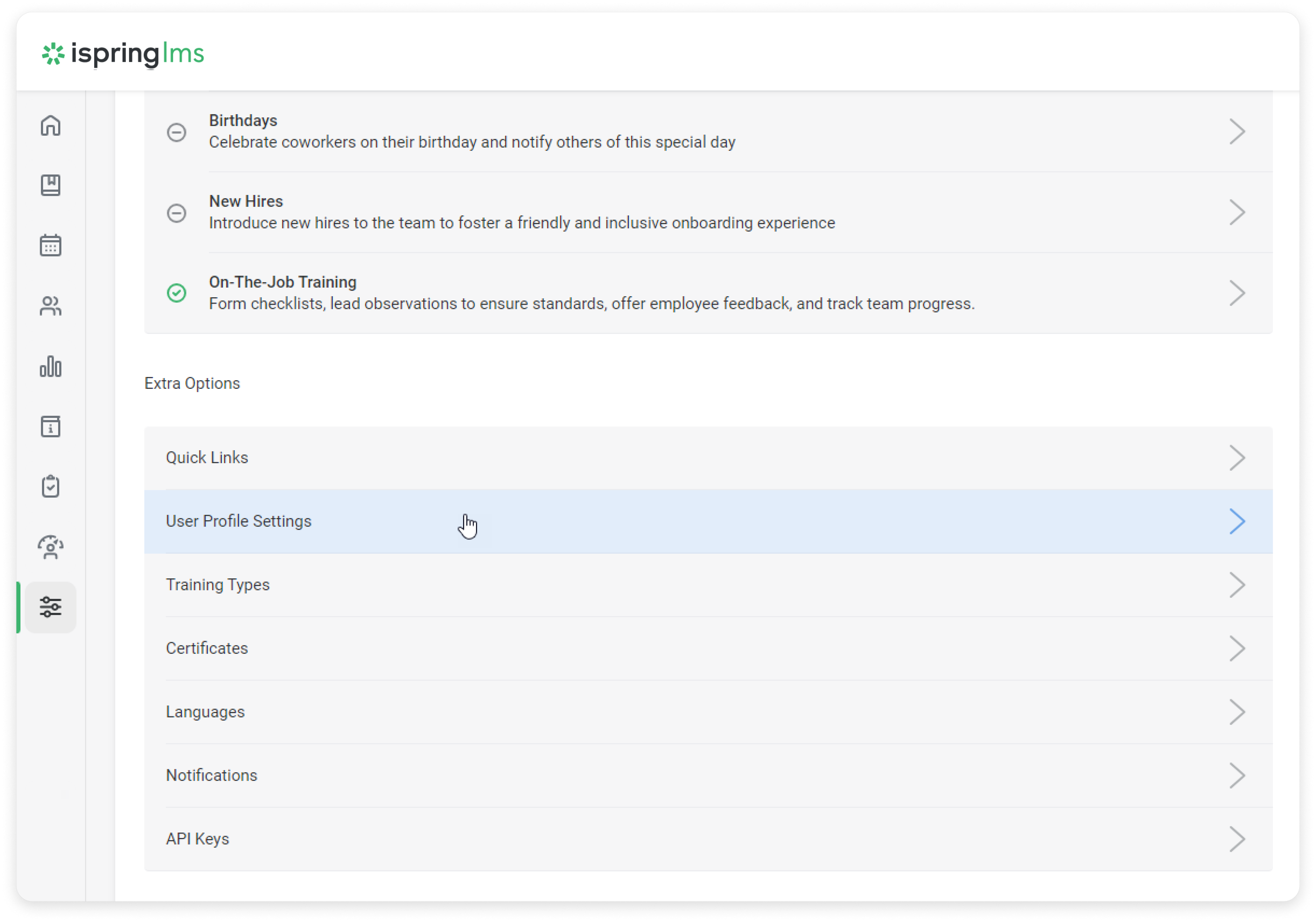Open the clipboard checklist icon in sidebar
The height and width of the screenshot is (922, 1316).
50,487
